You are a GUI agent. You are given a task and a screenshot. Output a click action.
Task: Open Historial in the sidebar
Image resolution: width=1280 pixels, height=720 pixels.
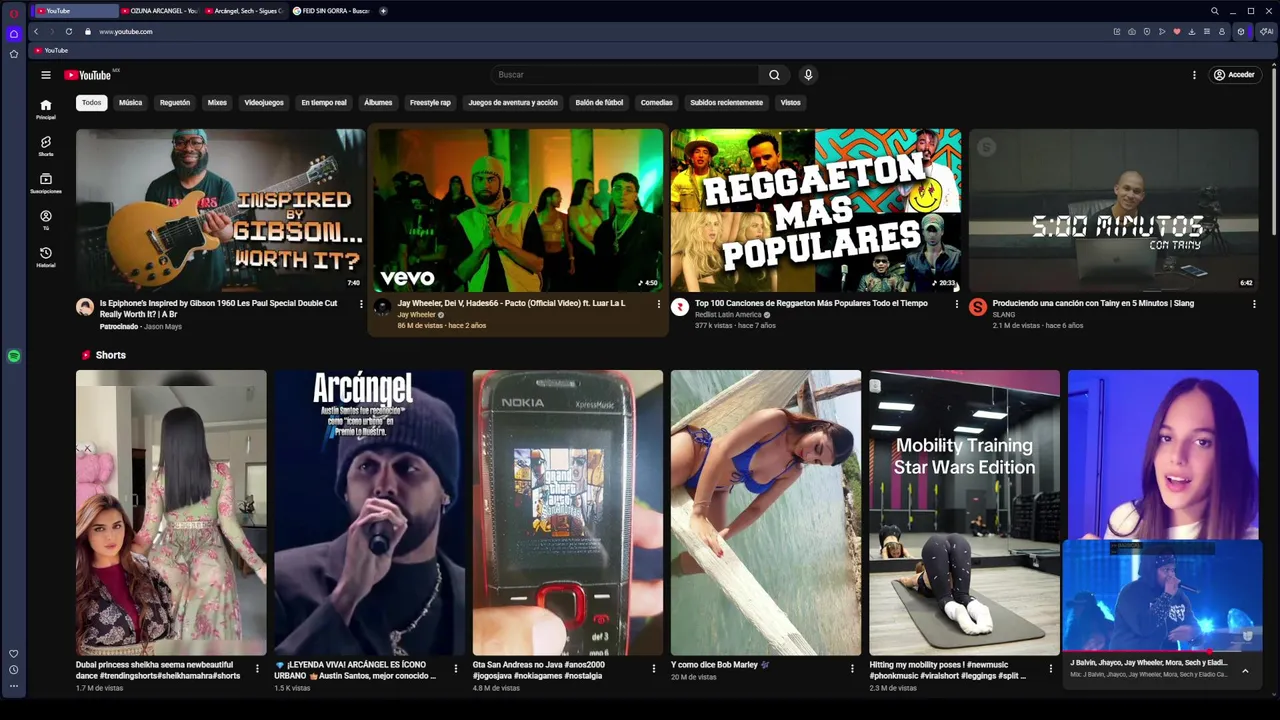[x=45, y=257]
